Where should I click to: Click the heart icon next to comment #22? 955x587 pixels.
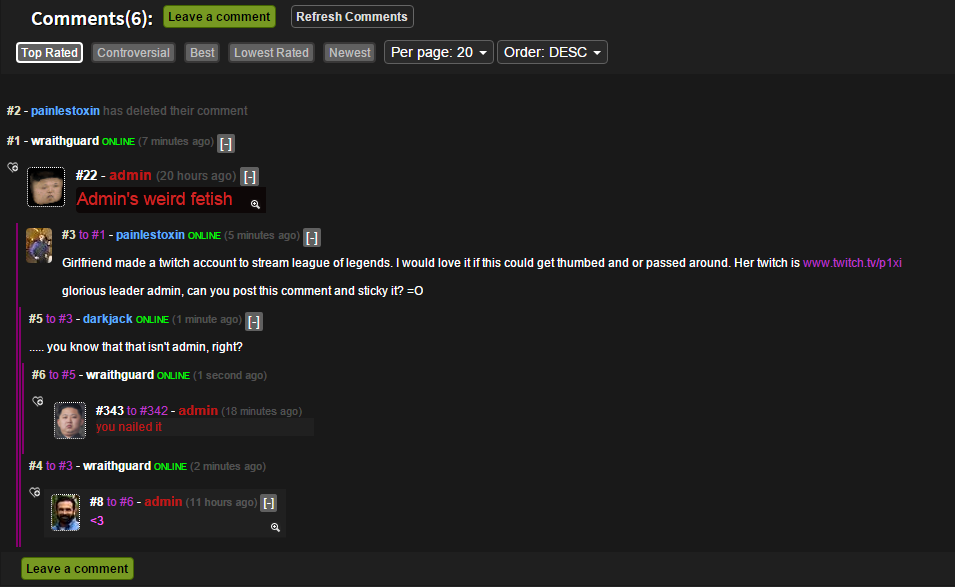pos(13,167)
